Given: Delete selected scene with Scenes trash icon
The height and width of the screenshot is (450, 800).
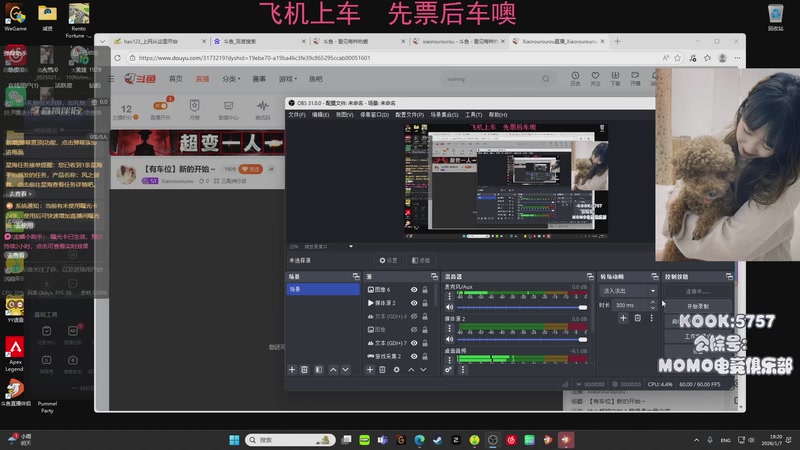Looking at the screenshot, I should [x=304, y=369].
